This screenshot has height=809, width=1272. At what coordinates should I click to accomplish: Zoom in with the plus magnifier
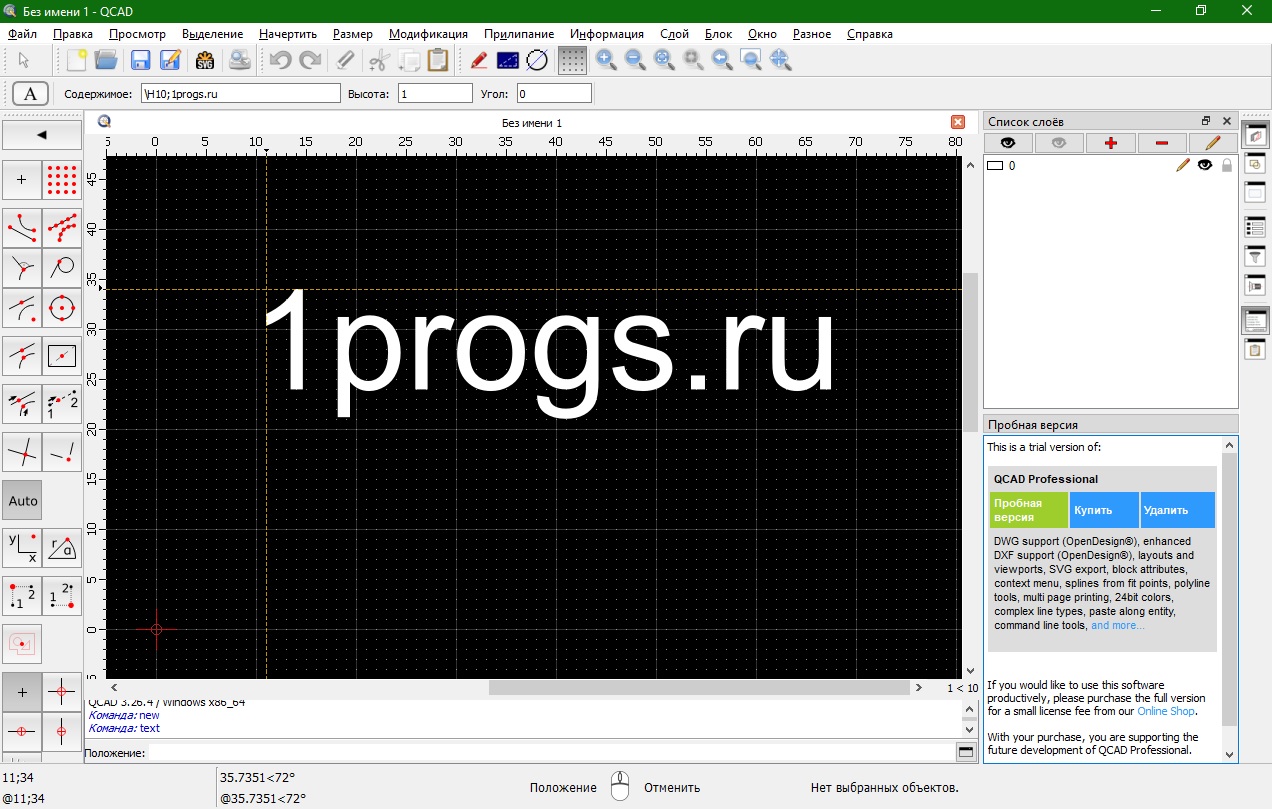click(x=606, y=60)
